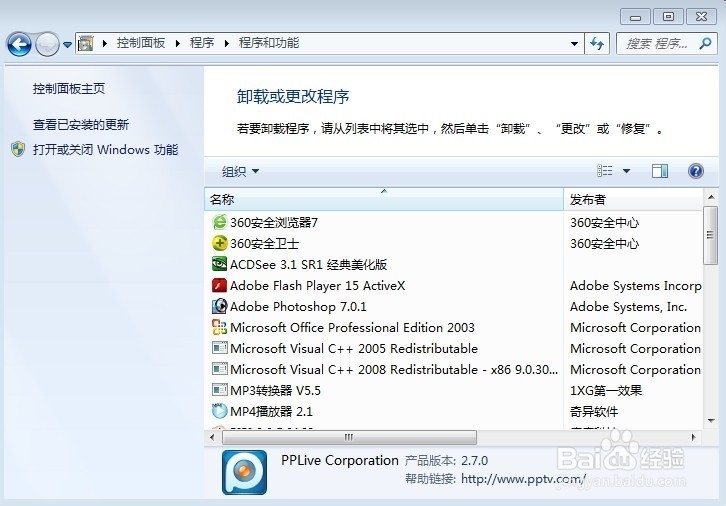Select 控制面板 in the breadcrumb

click(x=141, y=43)
